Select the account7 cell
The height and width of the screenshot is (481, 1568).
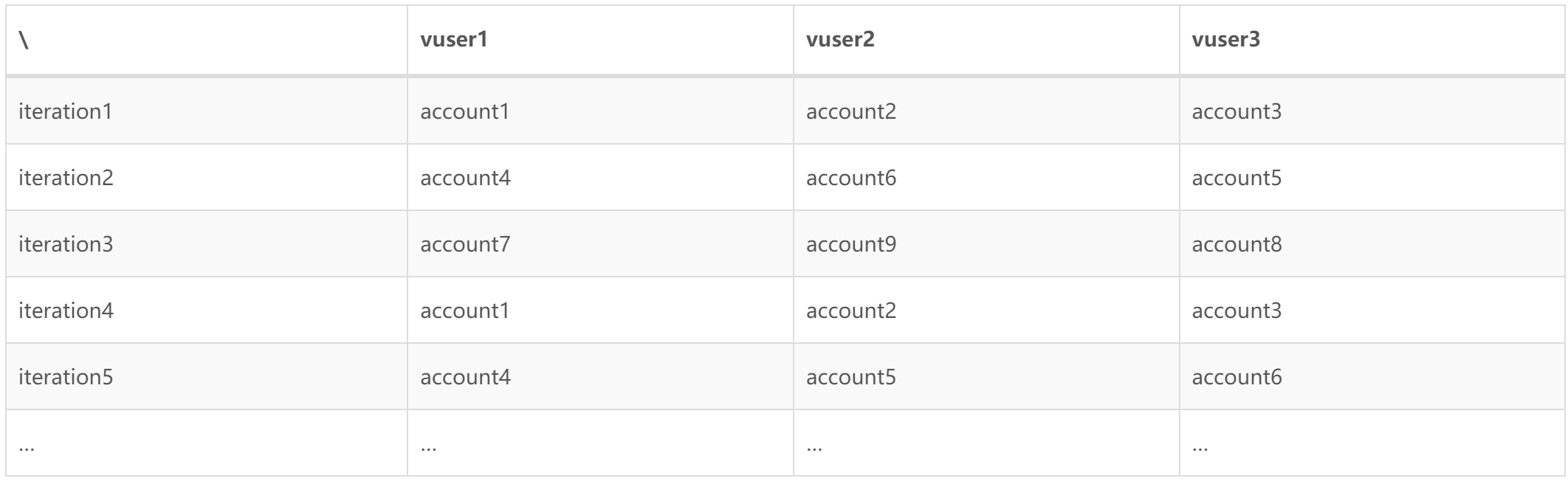click(465, 244)
